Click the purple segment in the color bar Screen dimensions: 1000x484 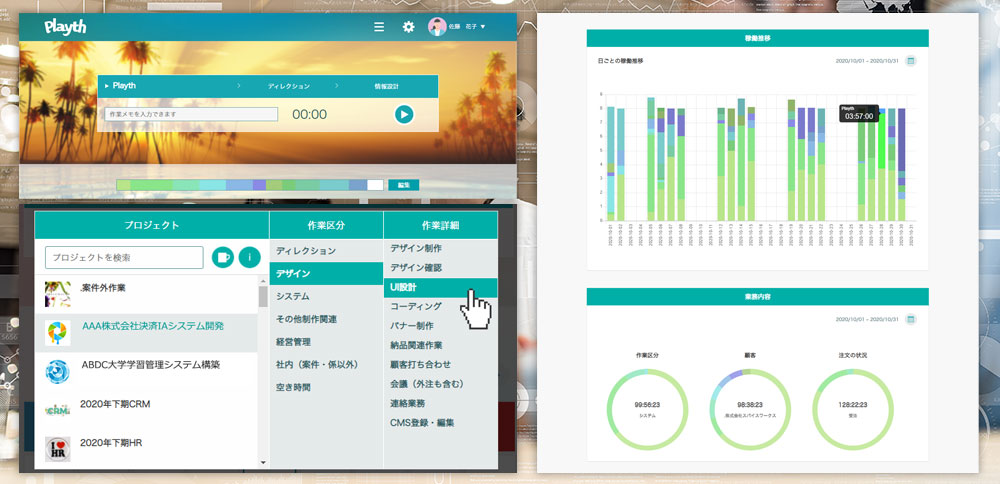click(259, 185)
